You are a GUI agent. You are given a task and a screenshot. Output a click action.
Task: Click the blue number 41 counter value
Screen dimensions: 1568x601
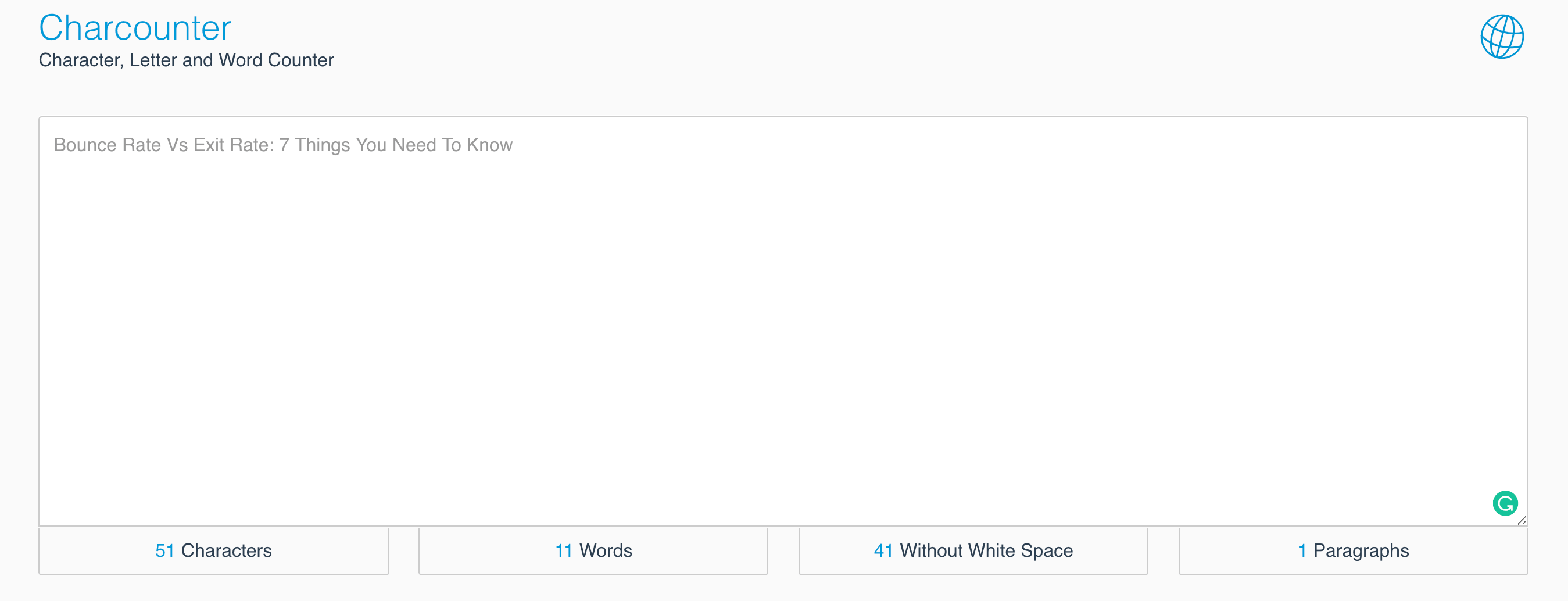pyautogui.click(x=883, y=550)
